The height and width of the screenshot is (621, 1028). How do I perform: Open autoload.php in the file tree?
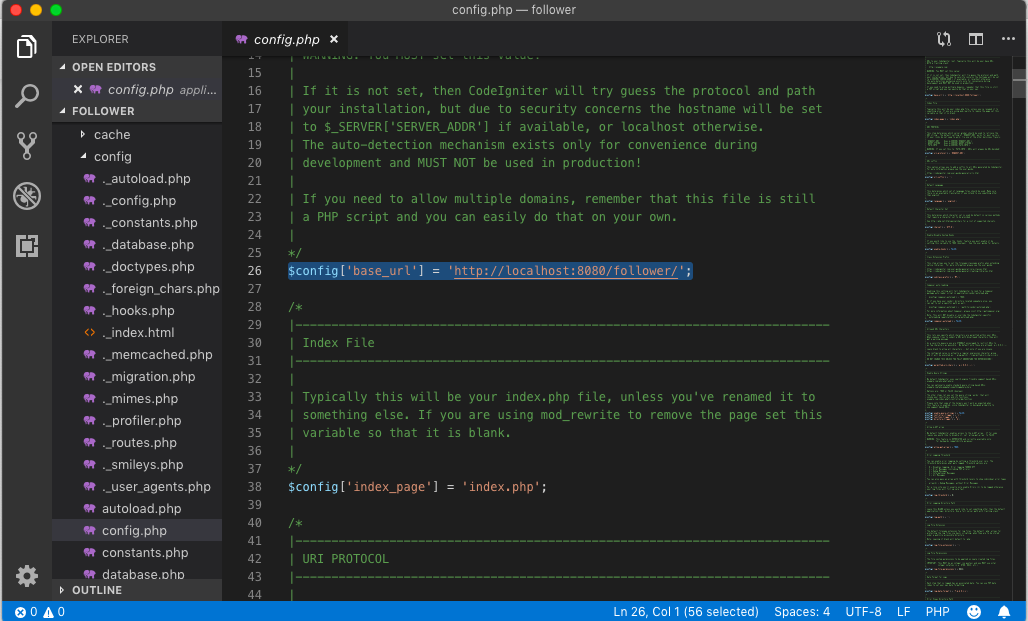141,508
